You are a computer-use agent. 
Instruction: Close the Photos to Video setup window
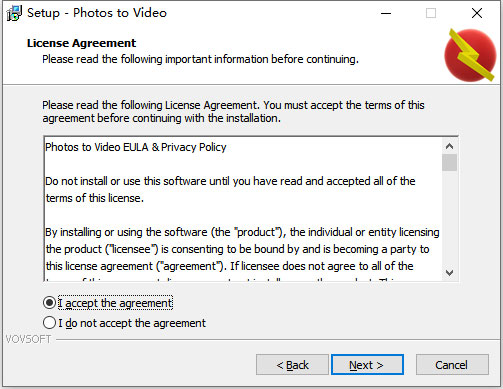pos(477,13)
